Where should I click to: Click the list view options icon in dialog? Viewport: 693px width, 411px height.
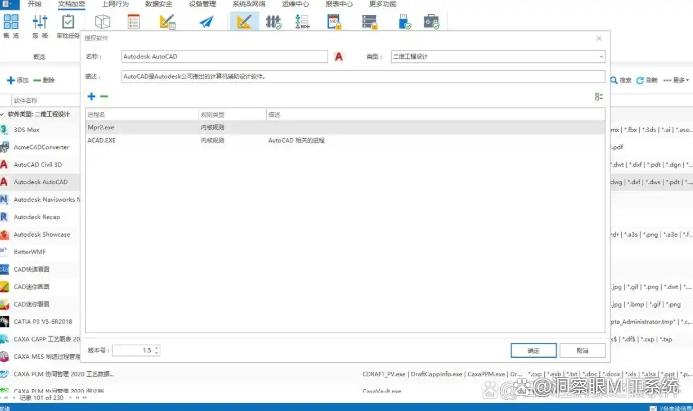598,96
